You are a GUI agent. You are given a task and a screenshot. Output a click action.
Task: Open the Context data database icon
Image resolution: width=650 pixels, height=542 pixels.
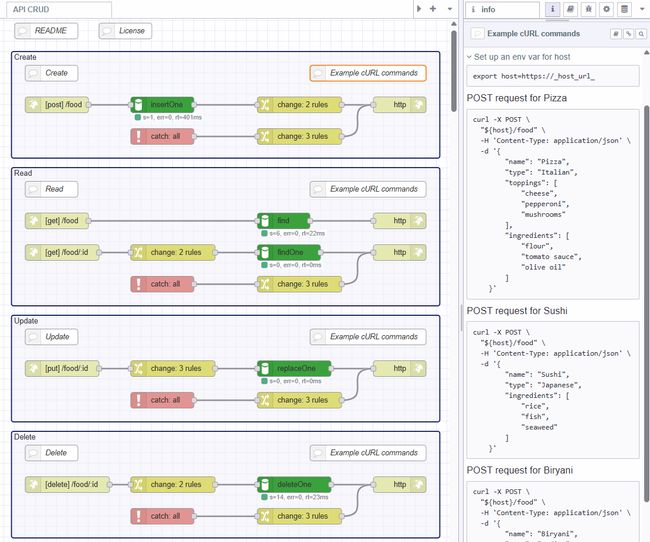623,9
